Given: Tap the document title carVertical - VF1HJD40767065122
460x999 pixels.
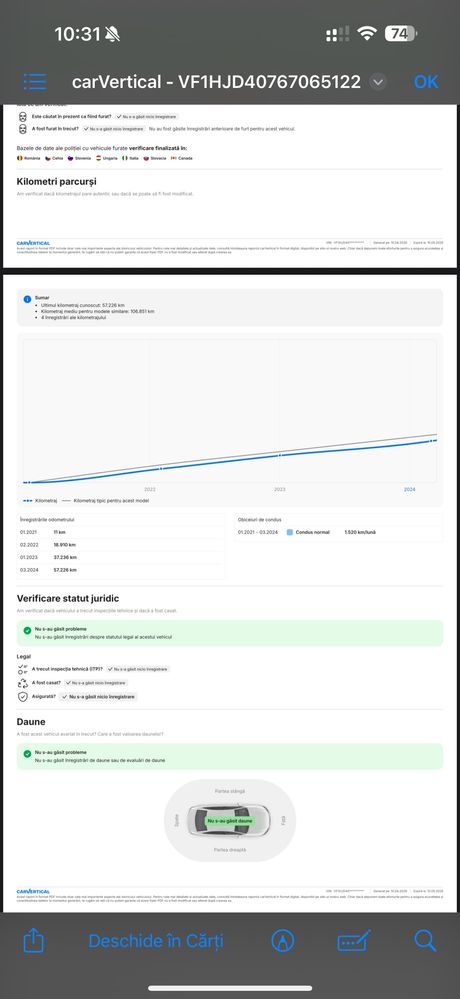Looking at the screenshot, I should point(216,82).
